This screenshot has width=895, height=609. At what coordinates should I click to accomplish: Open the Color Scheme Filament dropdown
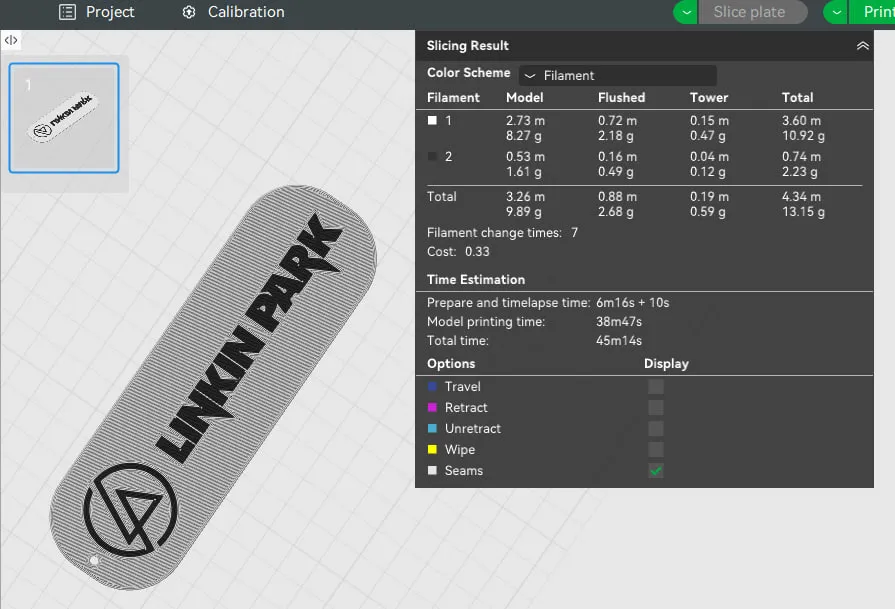618,75
